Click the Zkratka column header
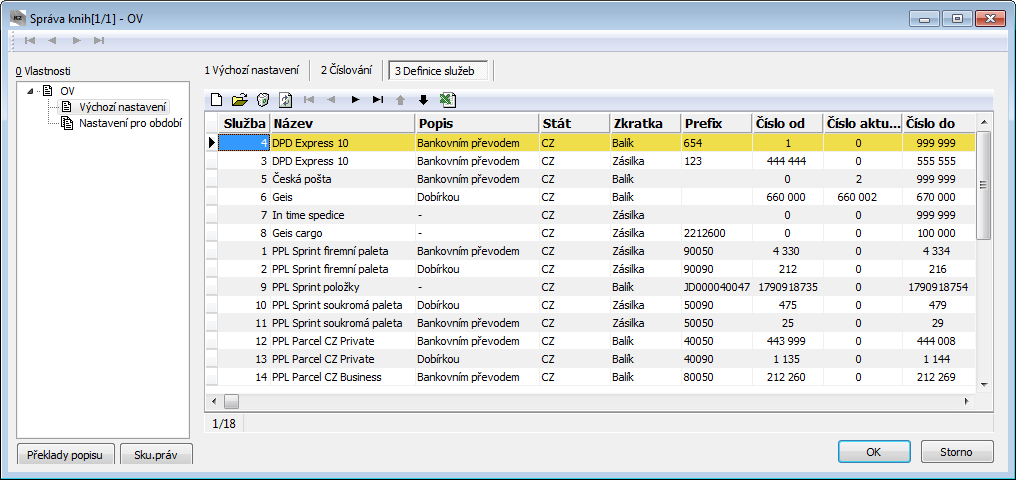 (645, 122)
